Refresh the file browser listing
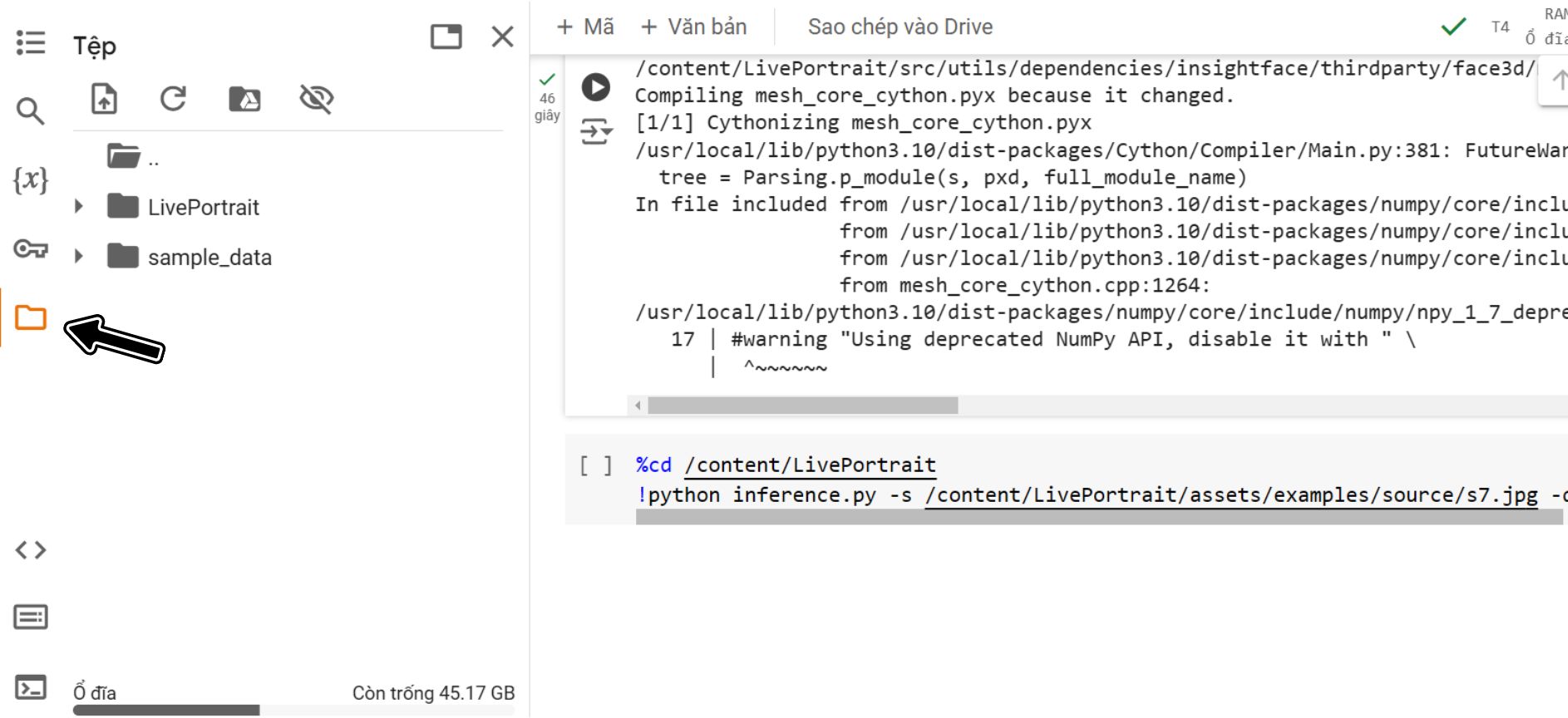The height and width of the screenshot is (718, 1568). pyautogui.click(x=173, y=99)
